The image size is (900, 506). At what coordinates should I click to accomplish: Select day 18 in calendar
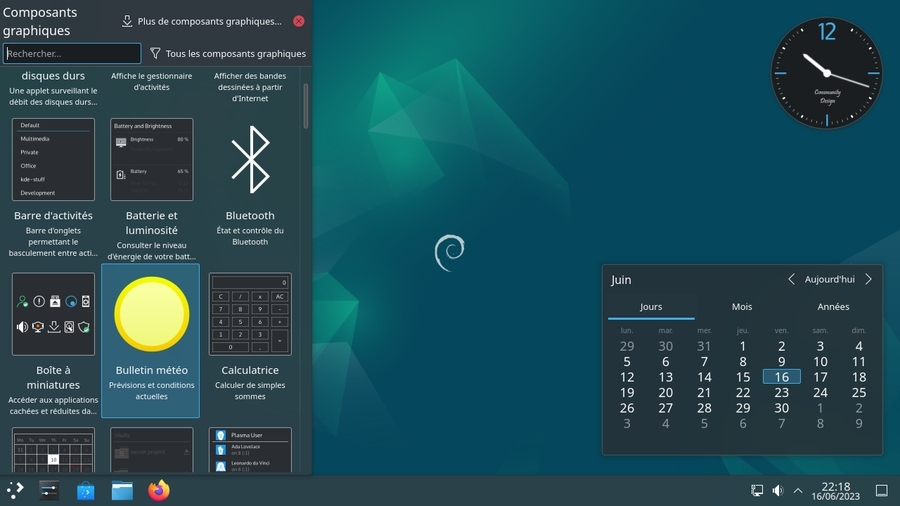(x=859, y=377)
